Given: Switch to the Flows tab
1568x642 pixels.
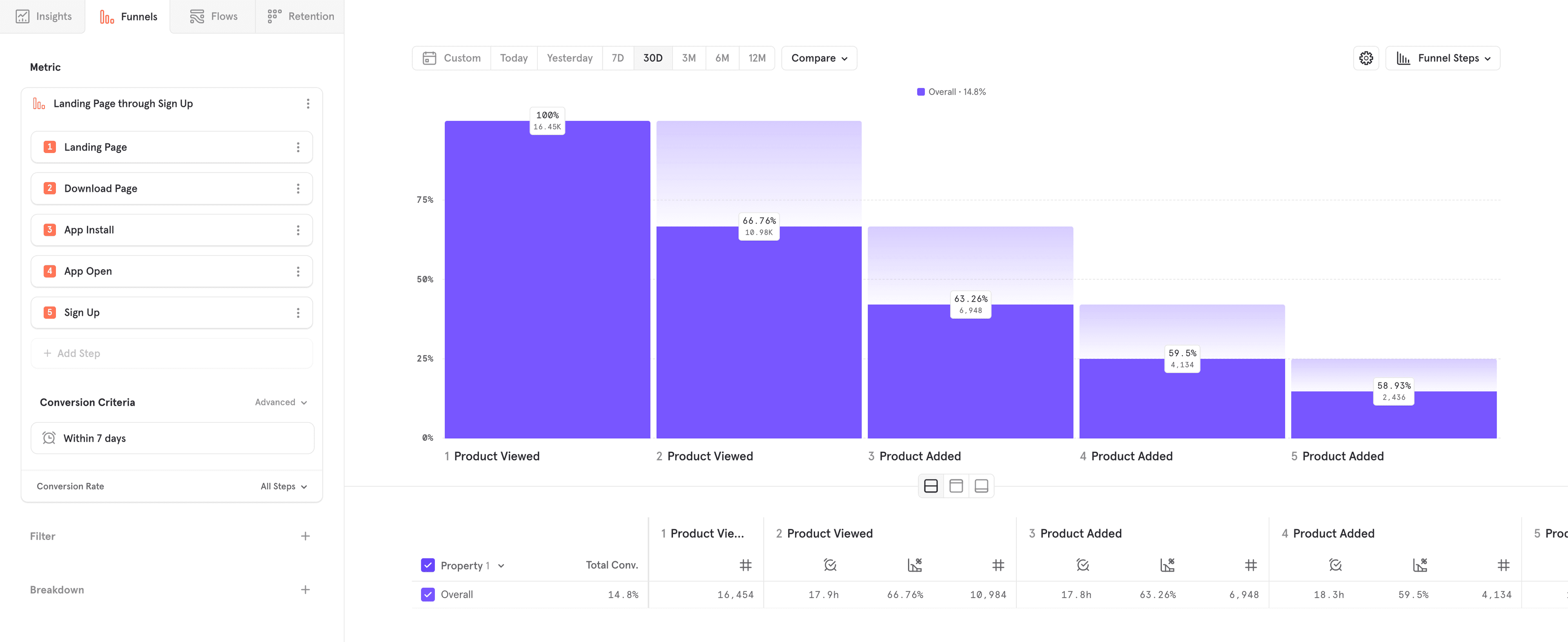Looking at the screenshot, I should point(213,16).
